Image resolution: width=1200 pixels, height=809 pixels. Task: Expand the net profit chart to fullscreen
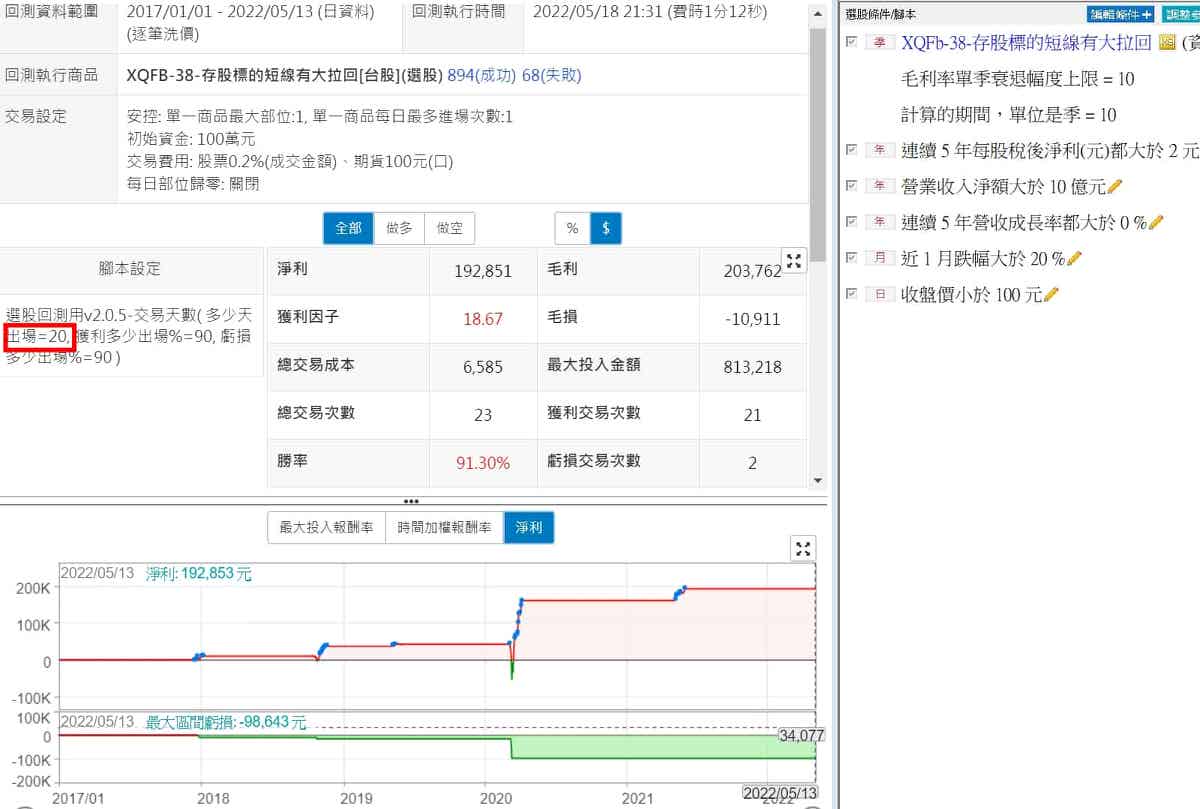click(803, 548)
